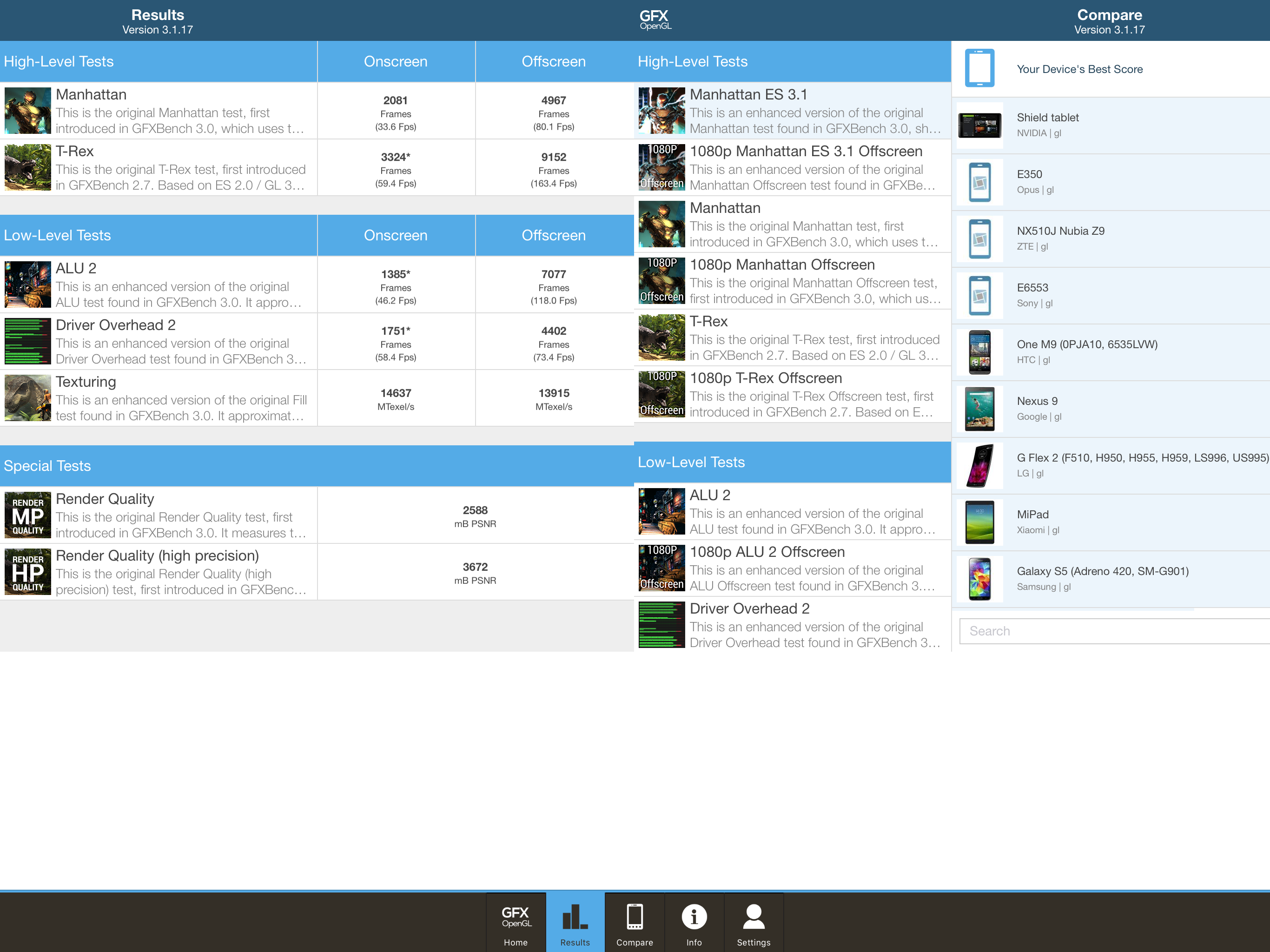Click the Texturing test title
1270x952 pixels.
(x=86, y=382)
